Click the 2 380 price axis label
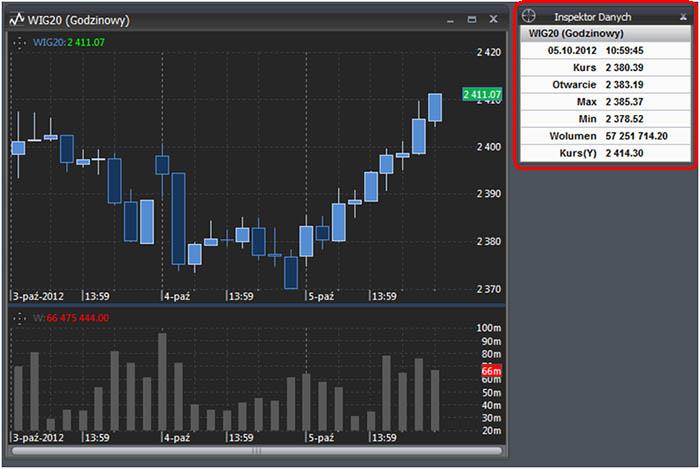The height and width of the screenshot is (469, 700). [x=488, y=241]
